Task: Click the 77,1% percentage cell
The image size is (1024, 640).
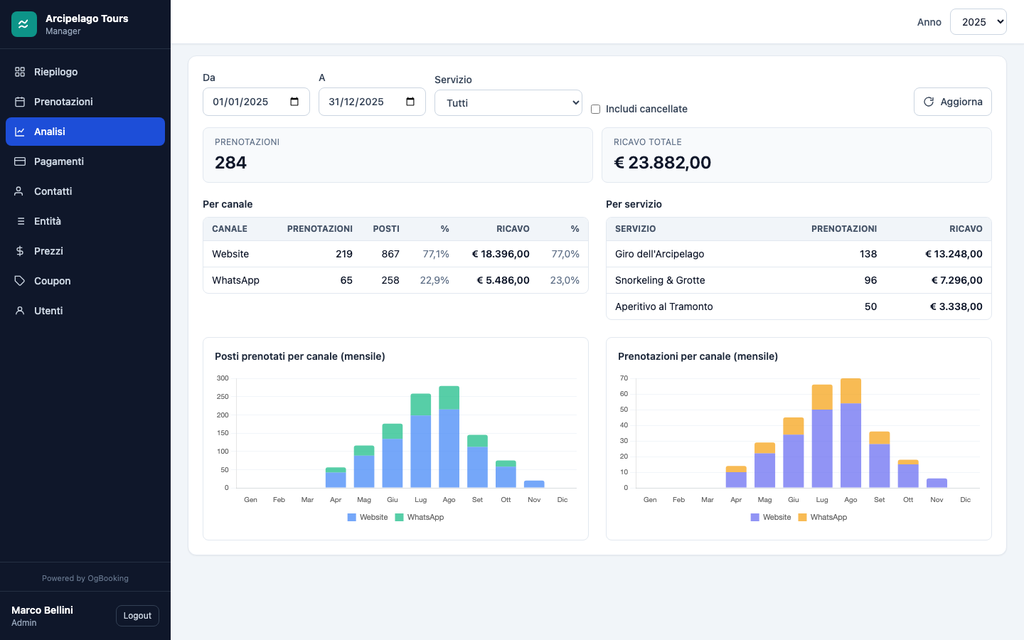Action: 436,254
